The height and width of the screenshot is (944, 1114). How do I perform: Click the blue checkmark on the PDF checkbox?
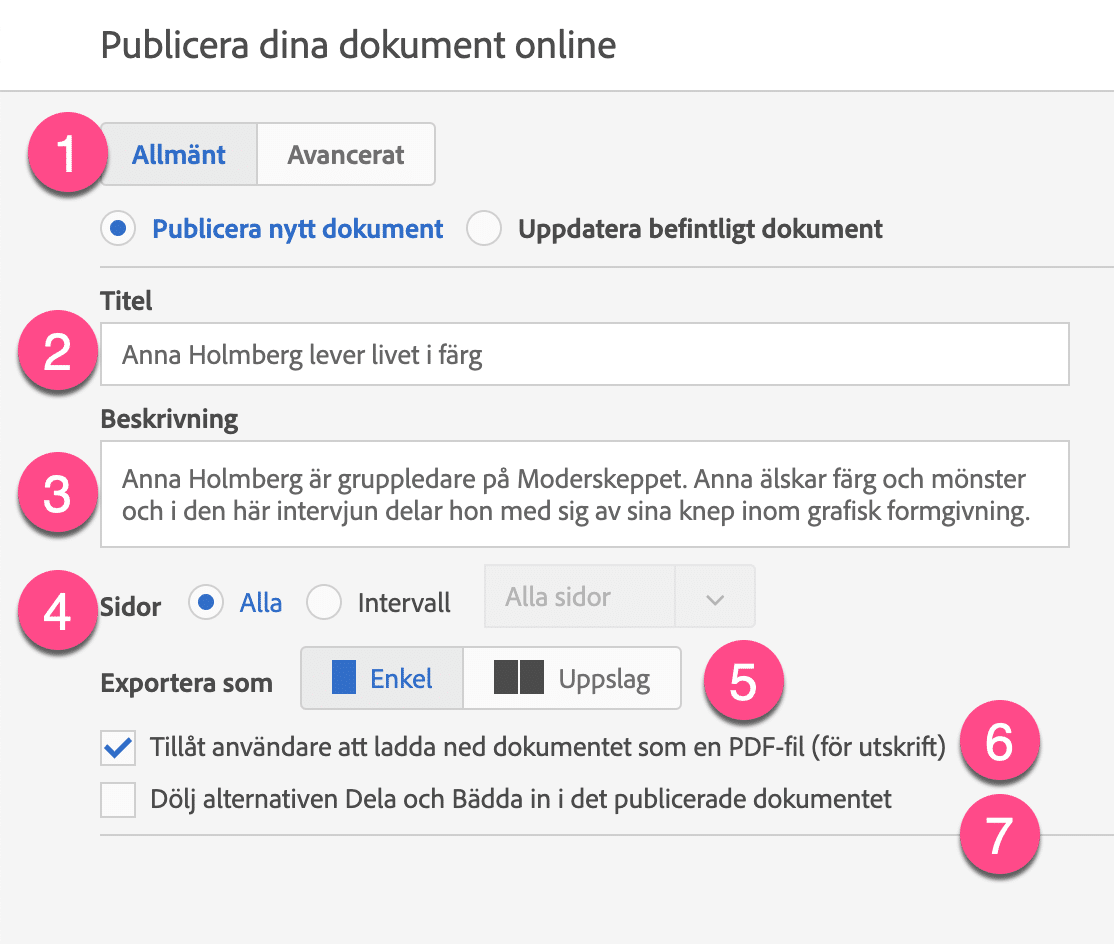point(117,747)
